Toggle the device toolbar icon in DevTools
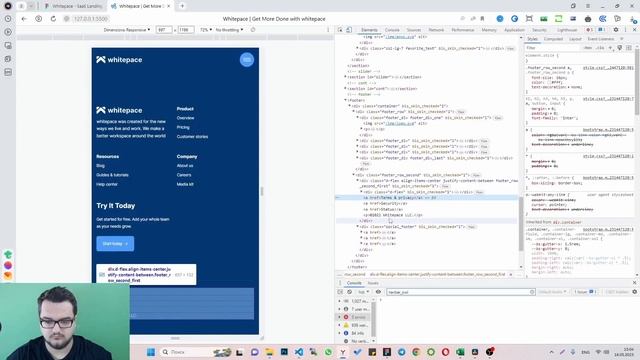640x360 pixels. tap(349, 30)
